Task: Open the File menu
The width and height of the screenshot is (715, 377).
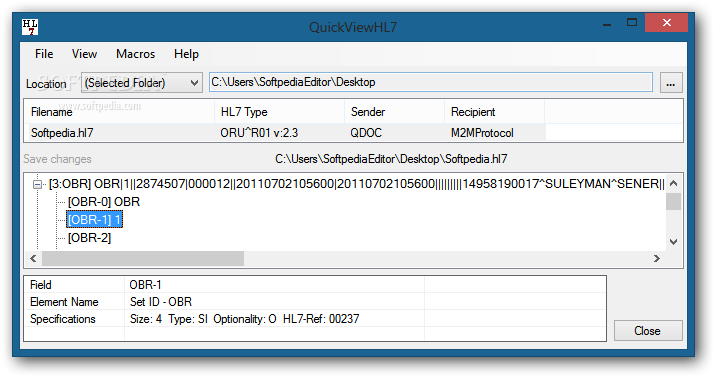Action: click(x=44, y=54)
